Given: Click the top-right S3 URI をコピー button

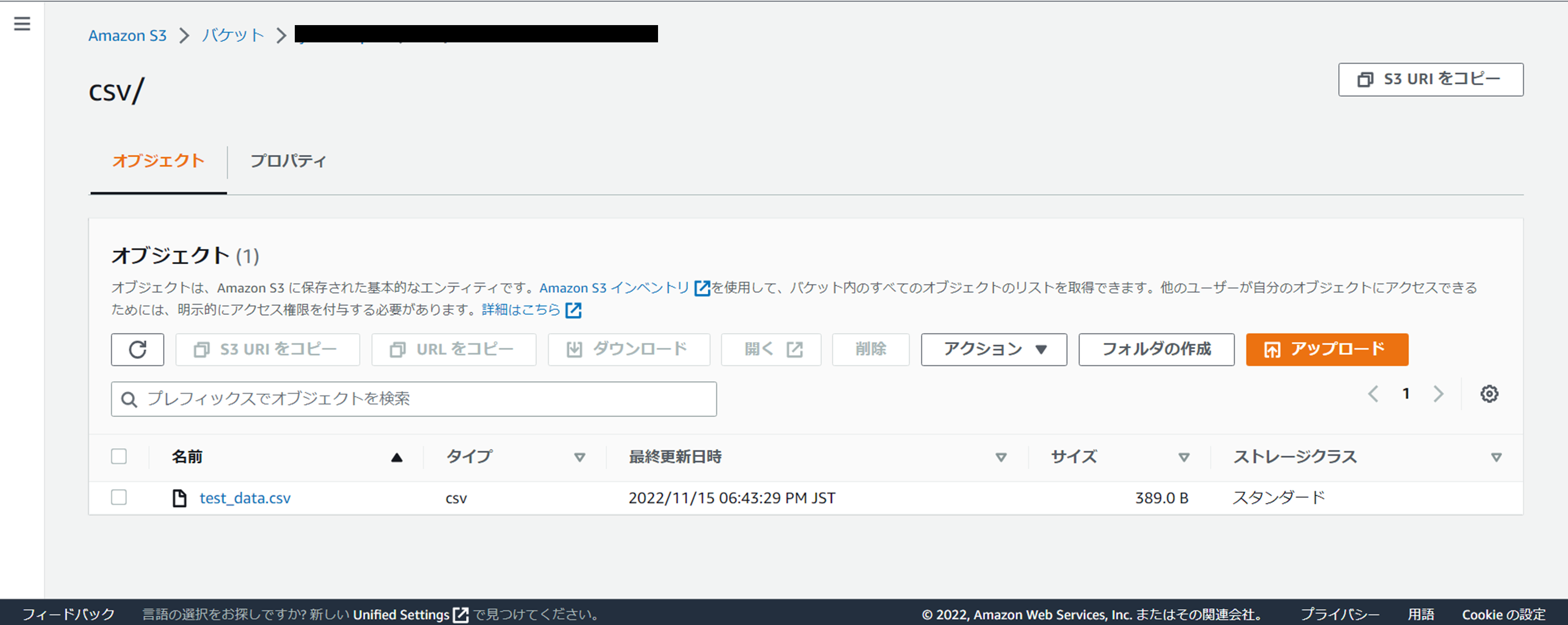Looking at the screenshot, I should coord(1431,79).
